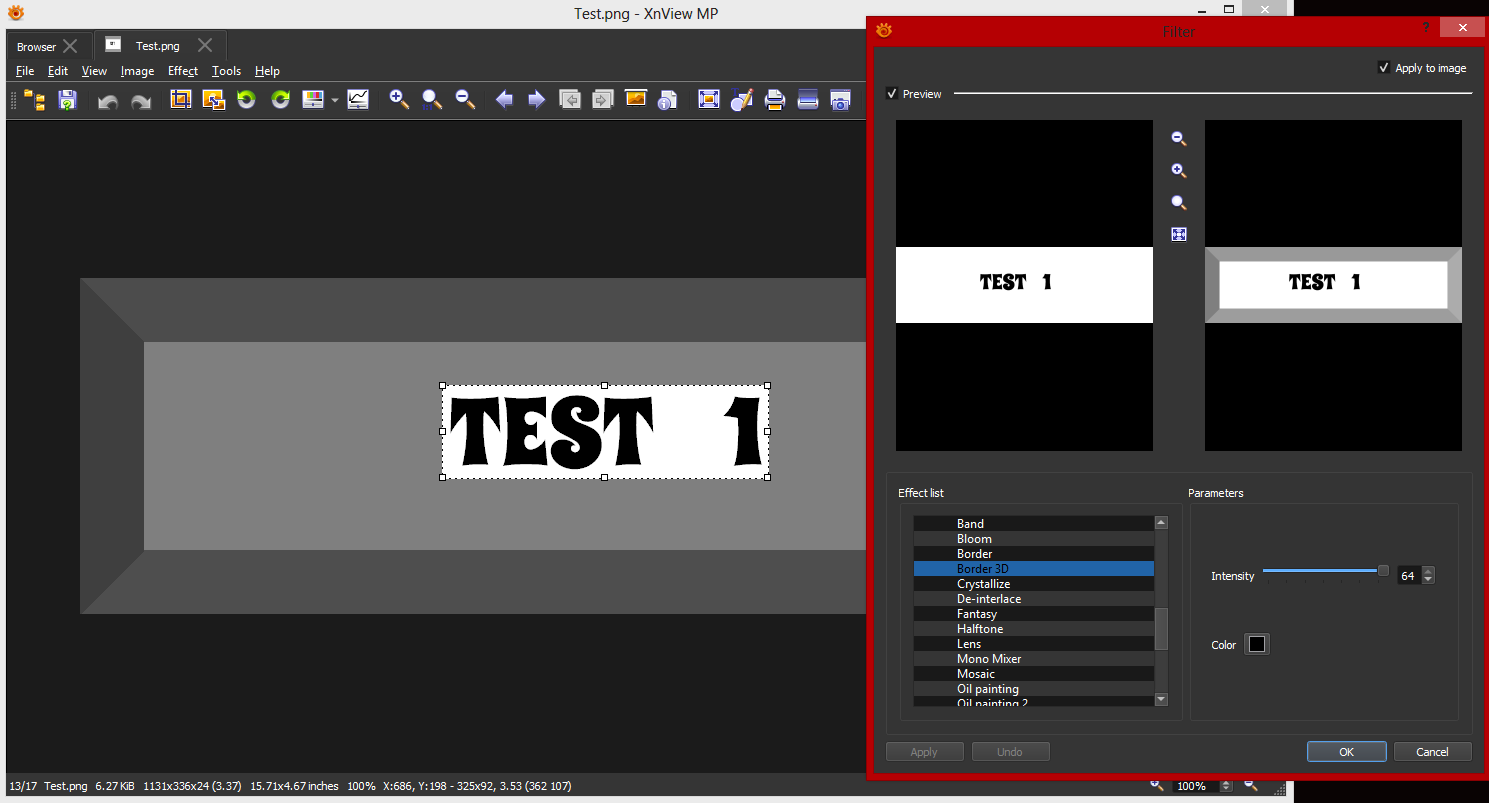Click the Print icon in the toolbar
The height and width of the screenshot is (803, 1489).
(774, 100)
